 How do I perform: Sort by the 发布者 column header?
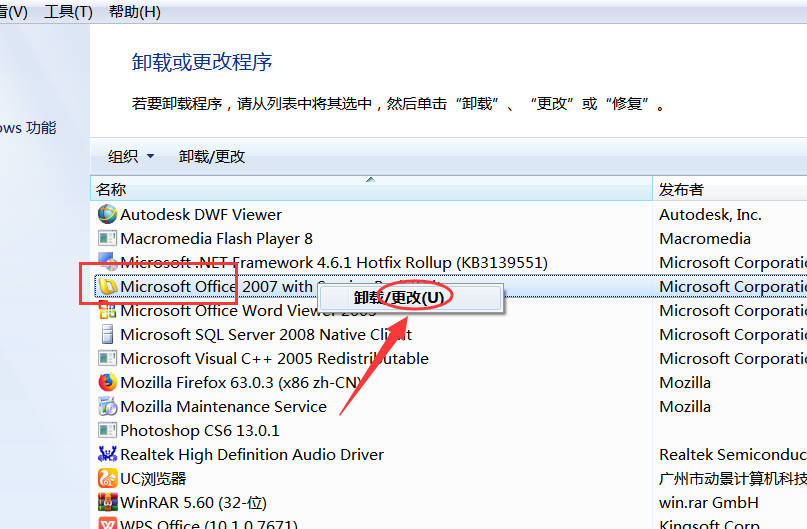[730, 189]
